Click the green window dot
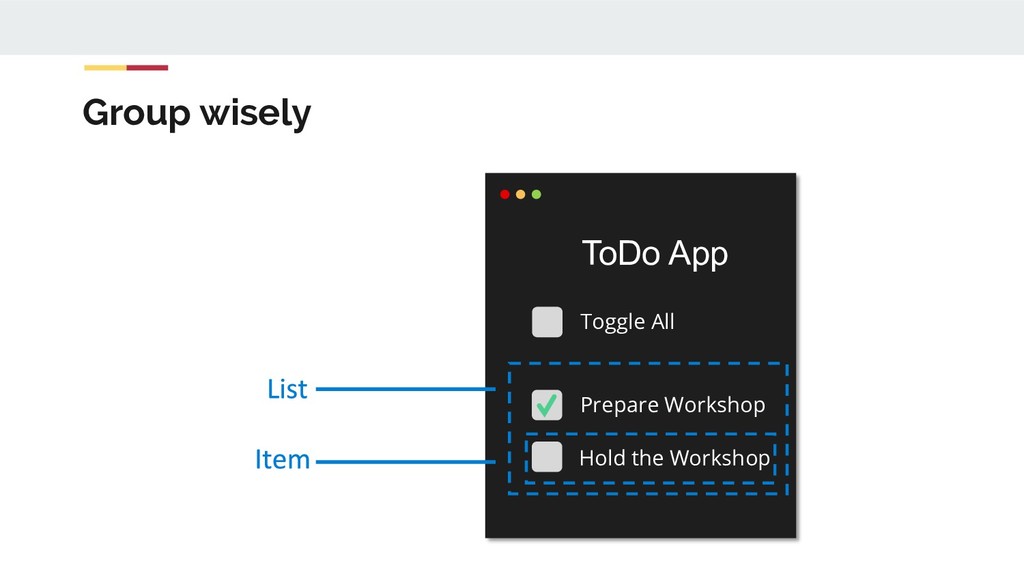Viewport: 1024px width, 576px height. coord(536,194)
